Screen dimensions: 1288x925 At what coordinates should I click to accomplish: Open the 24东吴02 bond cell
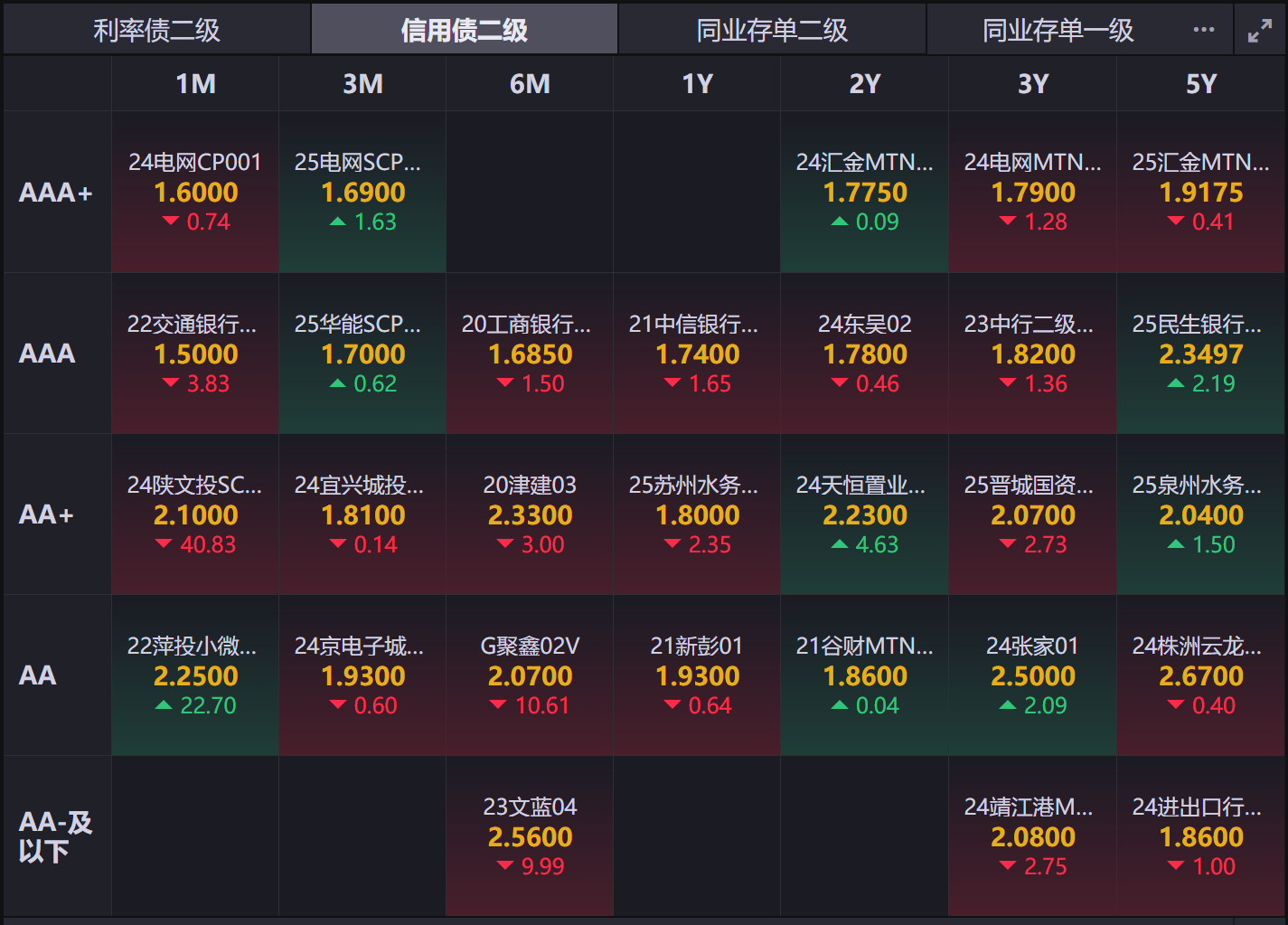coord(865,354)
